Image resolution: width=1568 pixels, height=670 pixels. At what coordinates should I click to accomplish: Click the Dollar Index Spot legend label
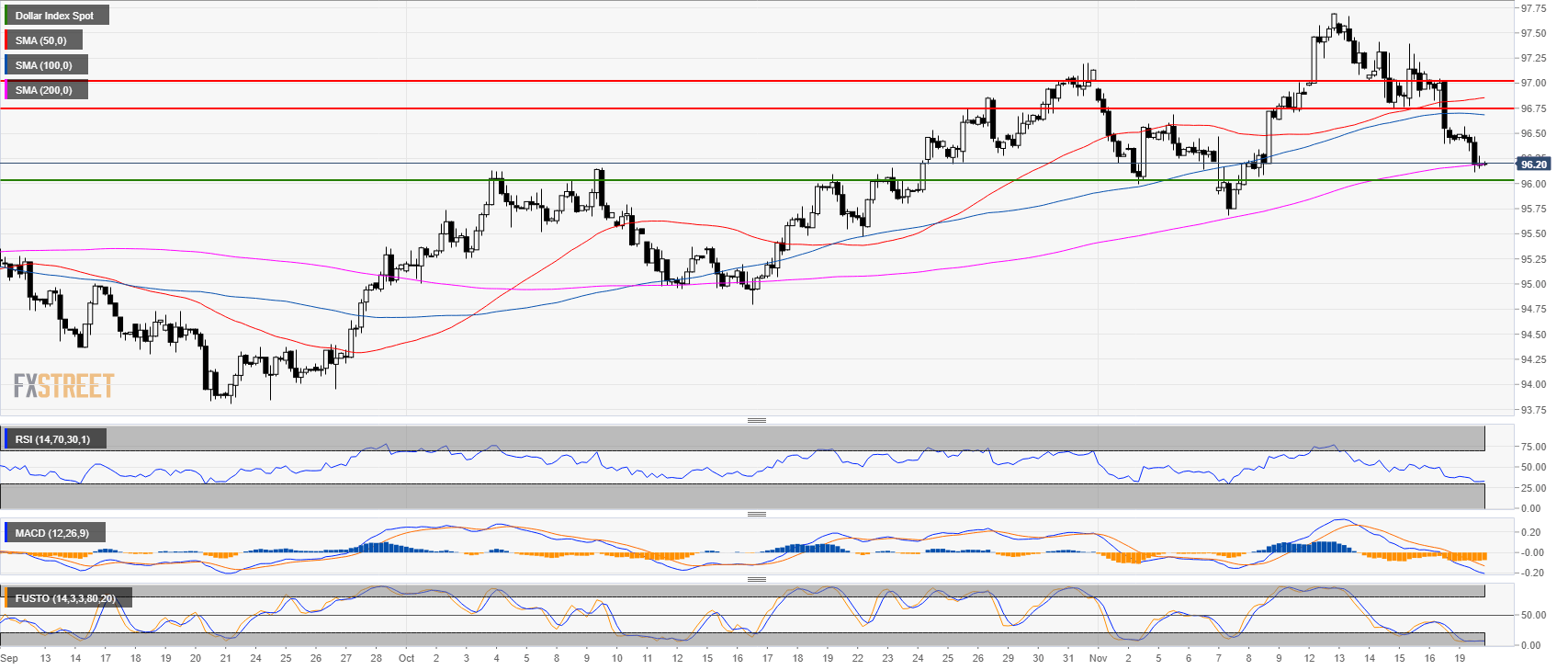(55, 16)
